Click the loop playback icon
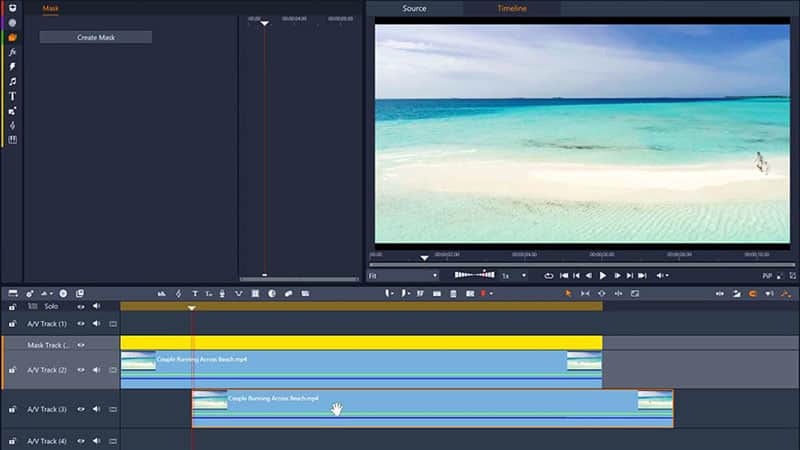Screen dimensions: 800x450 pos(548,275)
